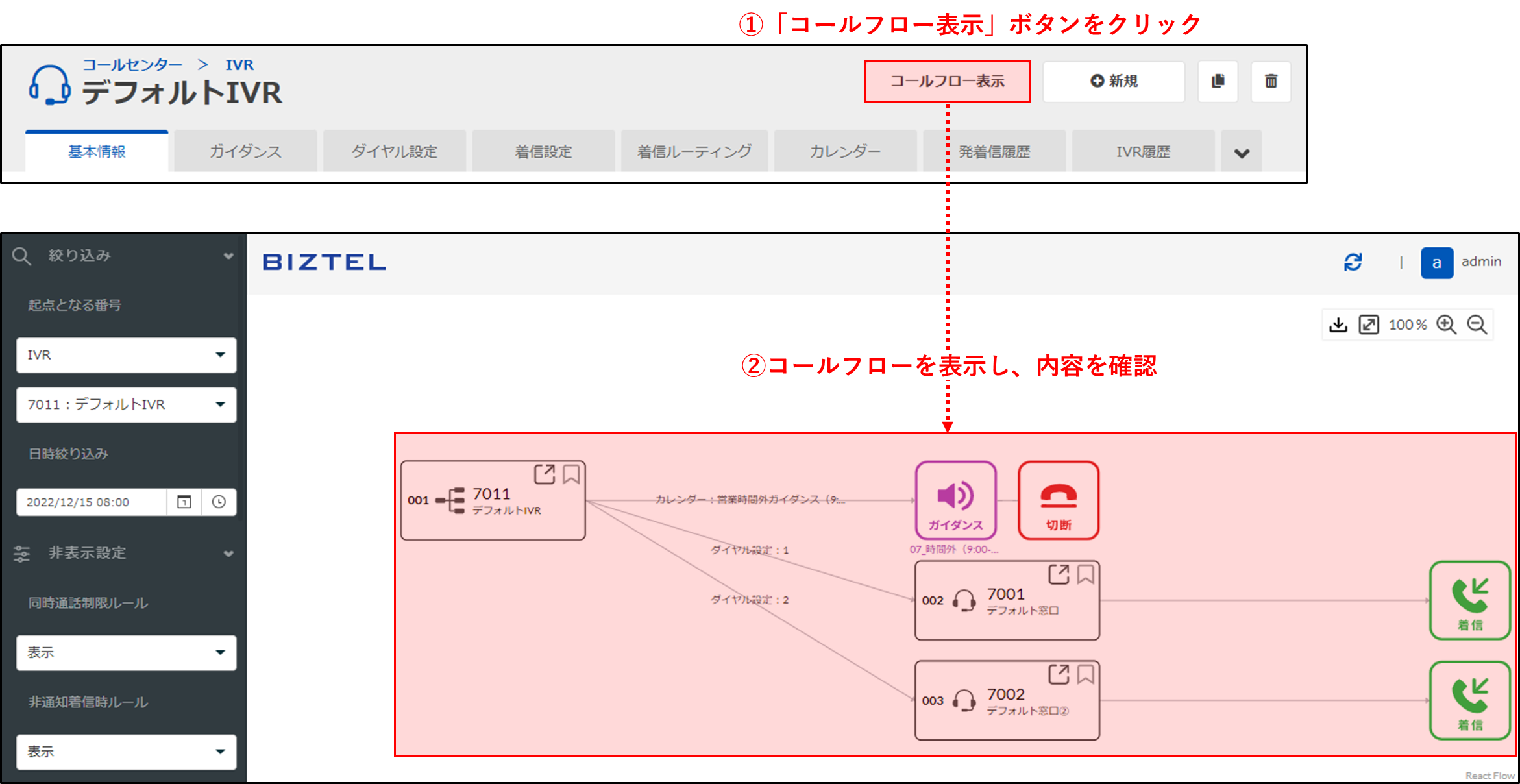Open the カレンダー tab
The image size is (1520, 784).
click(x=845, y=152)
